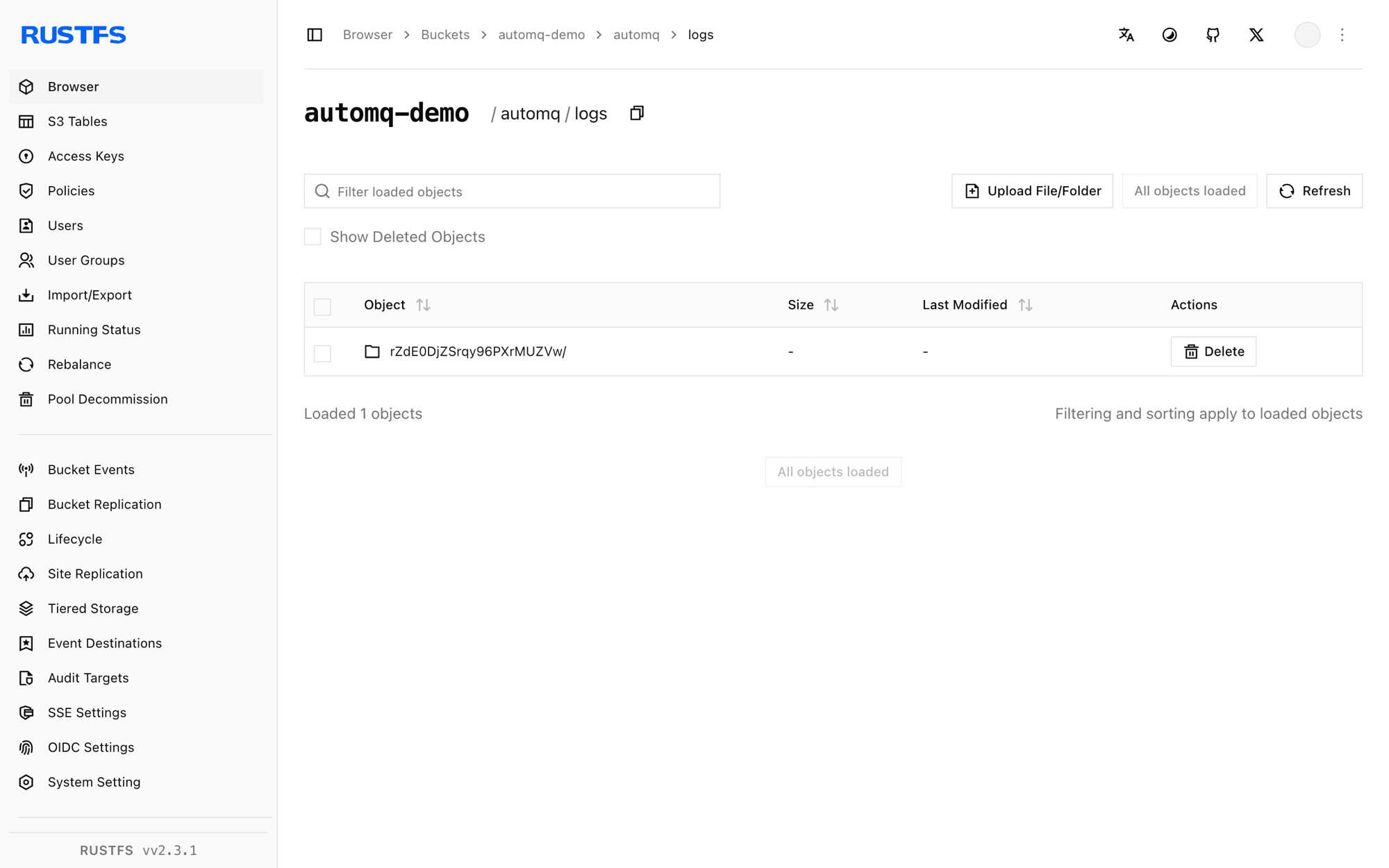Open Tiered Storage in the sidebar
This screenshot has height=868, width=1389.
(136, 609)
